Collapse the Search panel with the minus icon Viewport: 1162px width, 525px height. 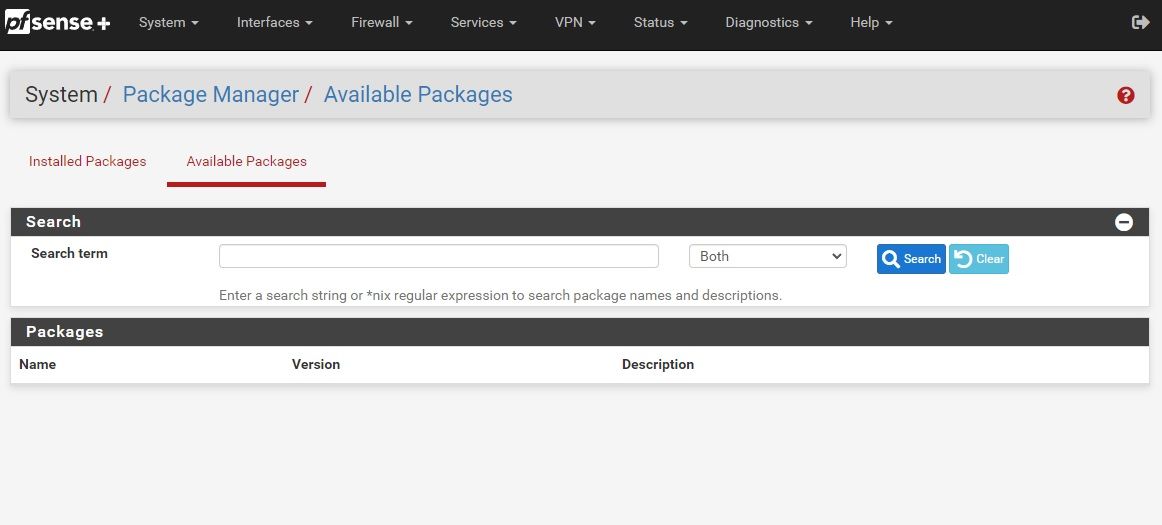coord(1124,222)
